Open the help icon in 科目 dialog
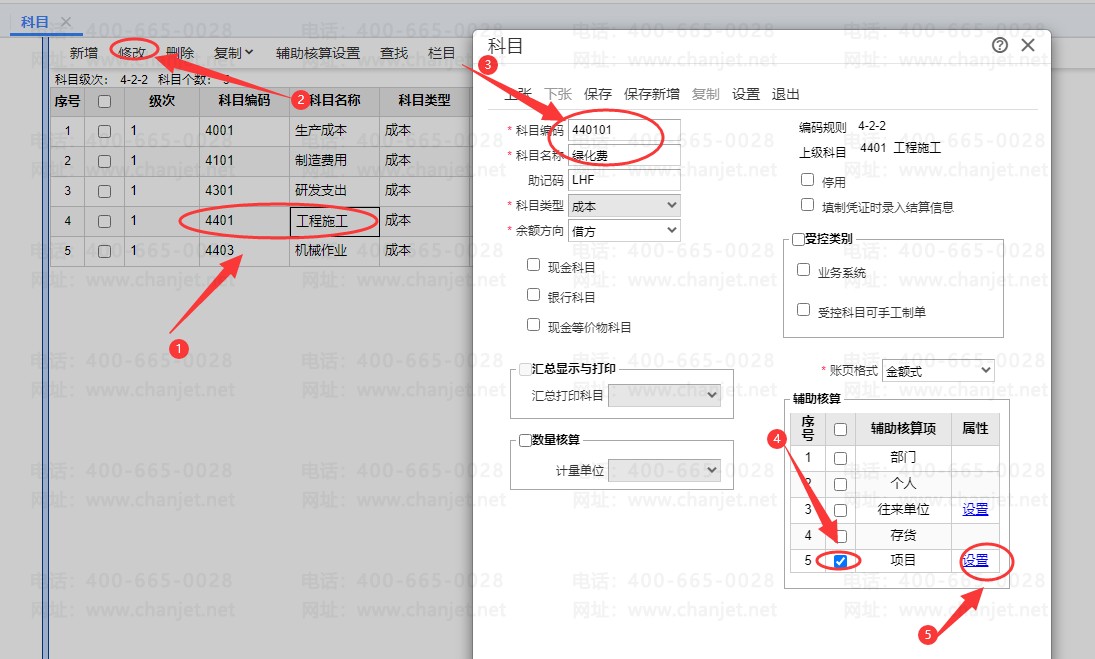1095x659 pixels. 999,45
